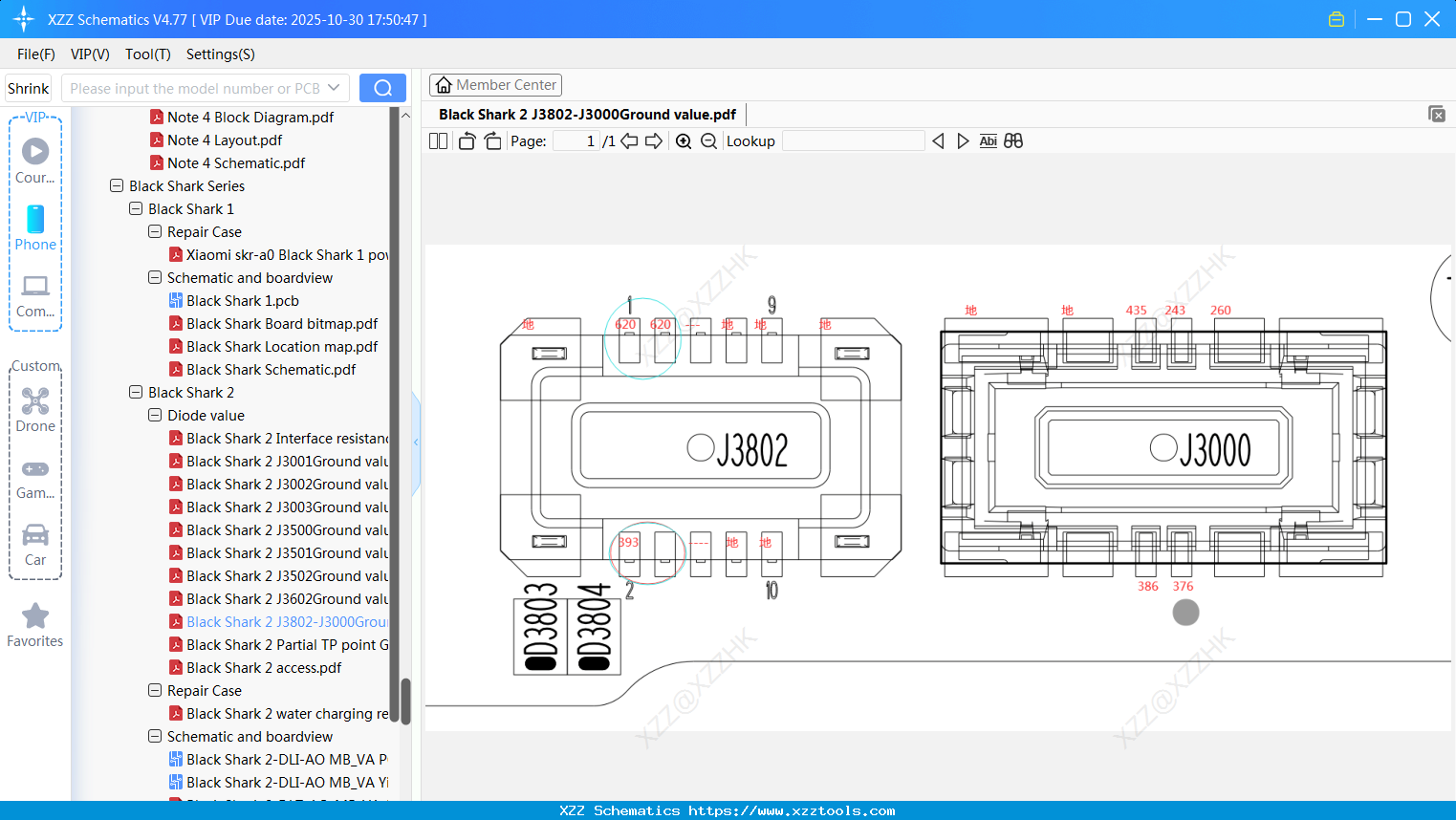Select the Drone category in sidebar
This screenshot has height=820, width=1456.
[35, 410]
